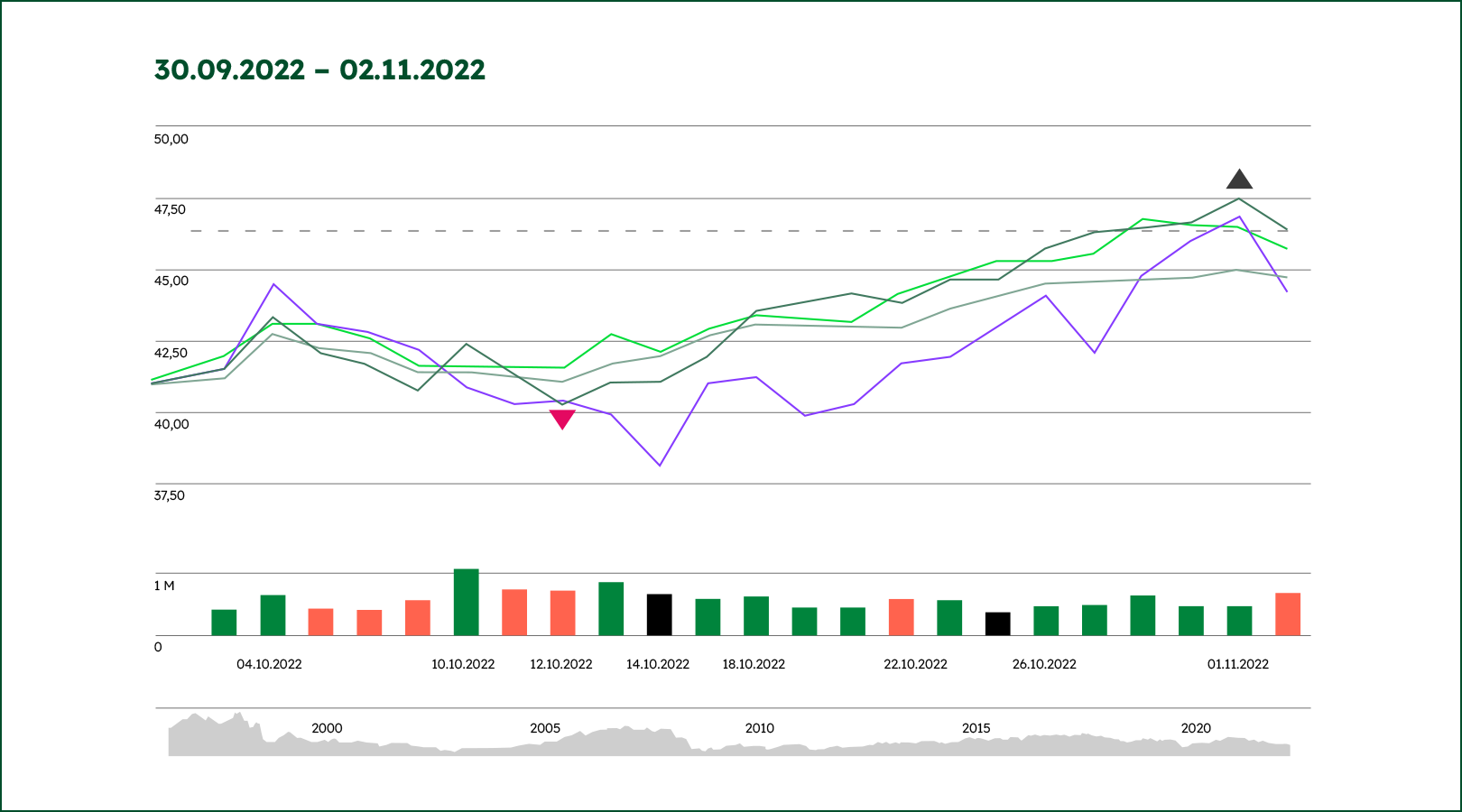The height and width of the screenshot is (812, 1462).
Task: Jump to year 2015 in the navigator
Action: click(x=976, y=728)
